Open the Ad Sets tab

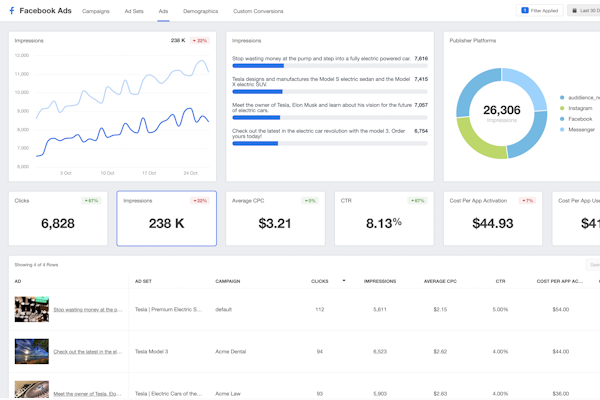(134, 11)
